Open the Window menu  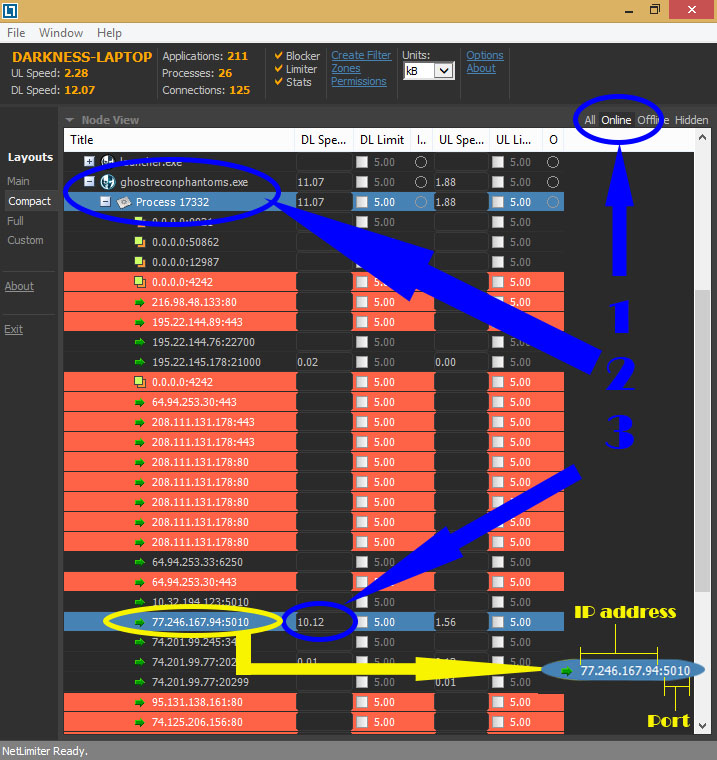[x=61, y=33]
